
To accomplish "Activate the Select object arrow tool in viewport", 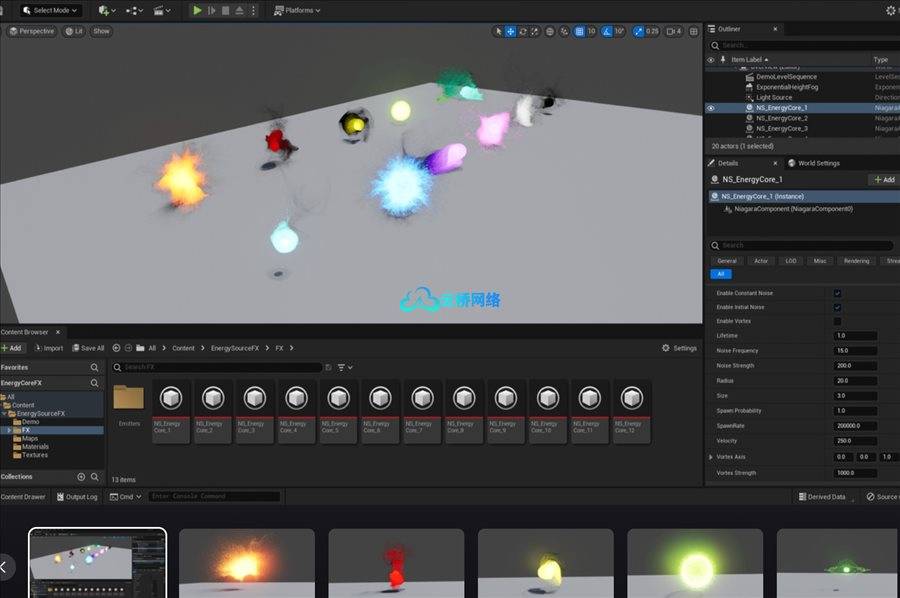I will [498, 32].
